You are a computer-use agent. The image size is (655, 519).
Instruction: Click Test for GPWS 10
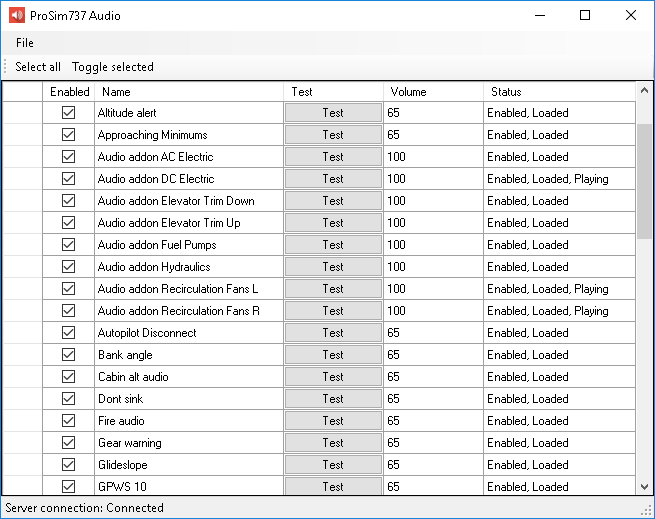(x=333, y=486)
